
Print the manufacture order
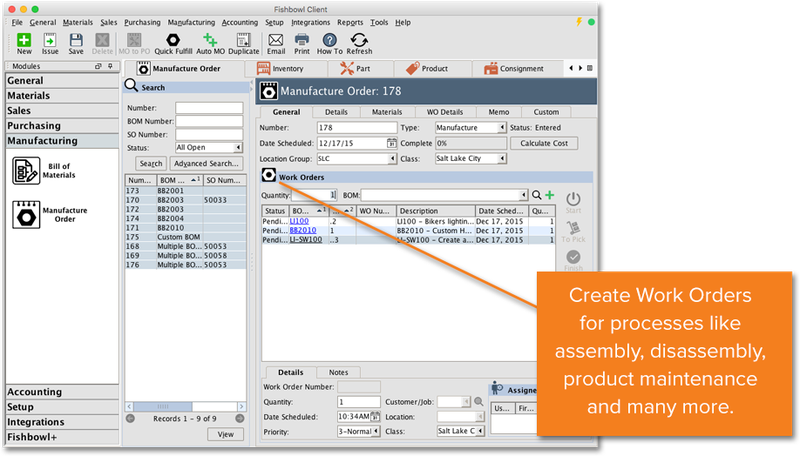[302, 43]
